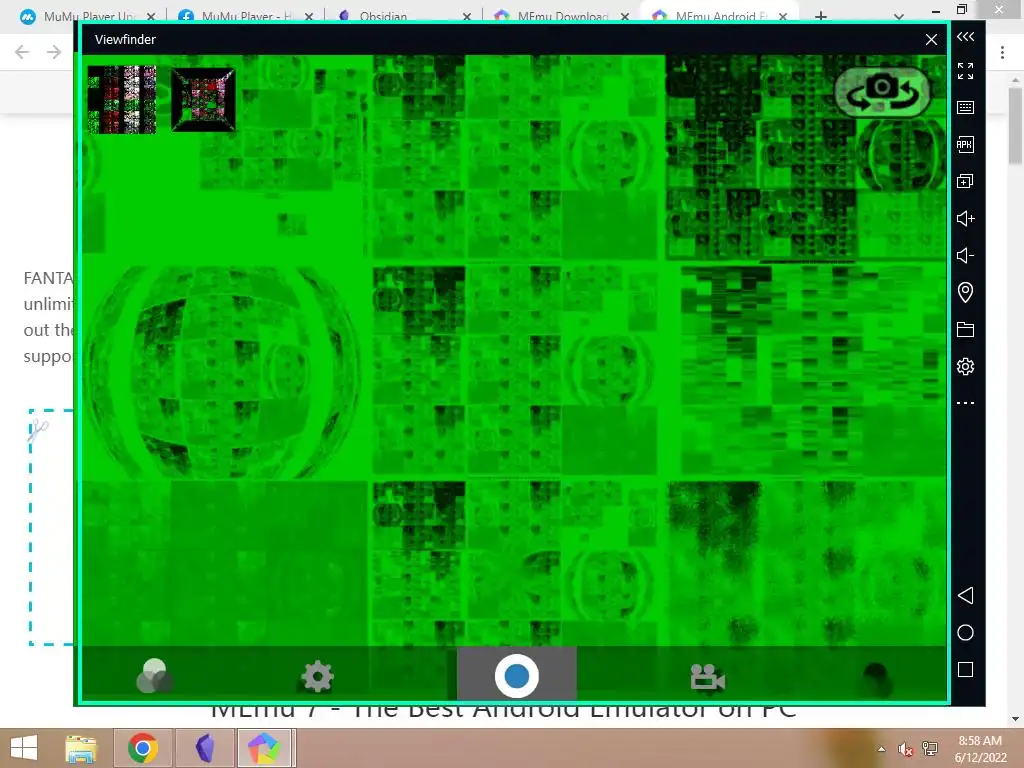Tap the Android recent apps square

point(965,669)
